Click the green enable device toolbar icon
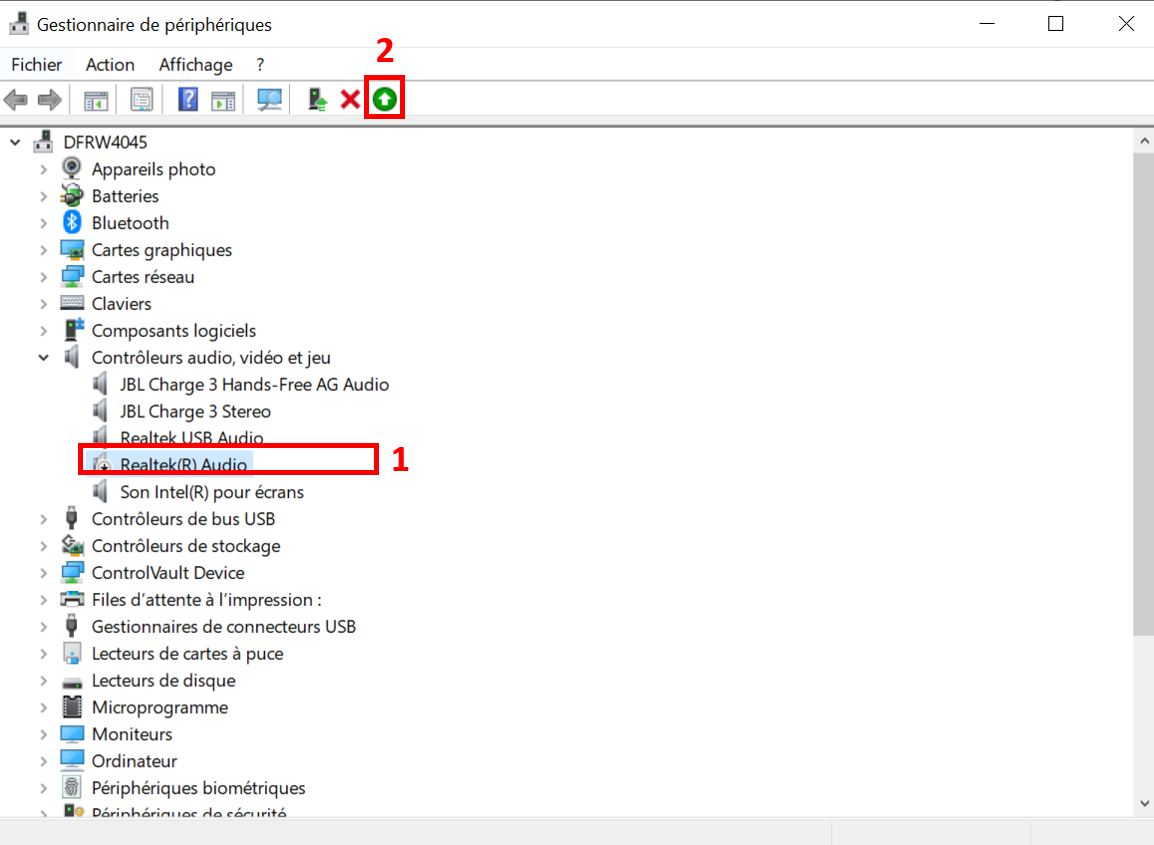The height and width of the screenshot is (845, 1154). tap(384, 100)
